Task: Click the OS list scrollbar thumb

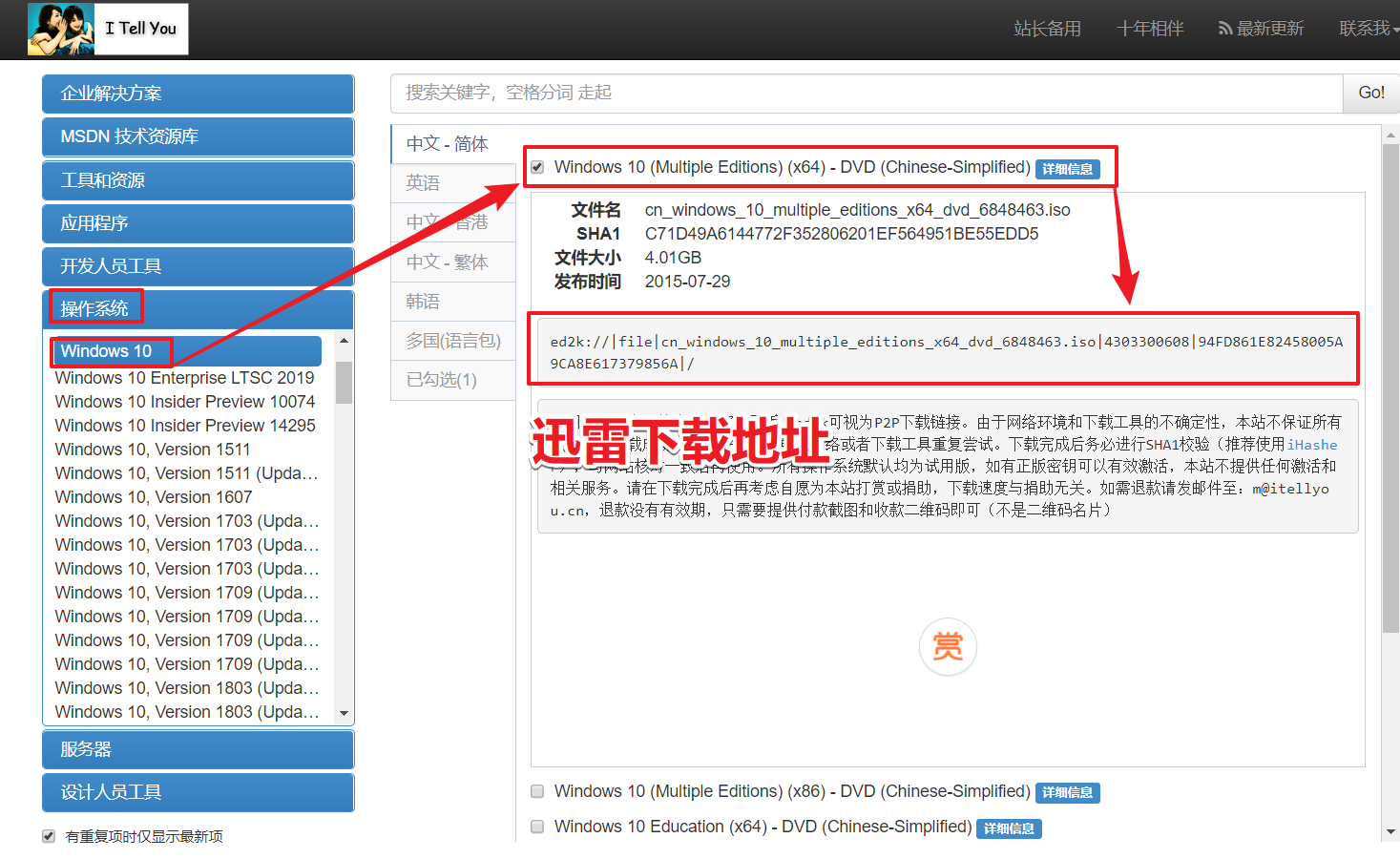Action: [x=344, y=382]
